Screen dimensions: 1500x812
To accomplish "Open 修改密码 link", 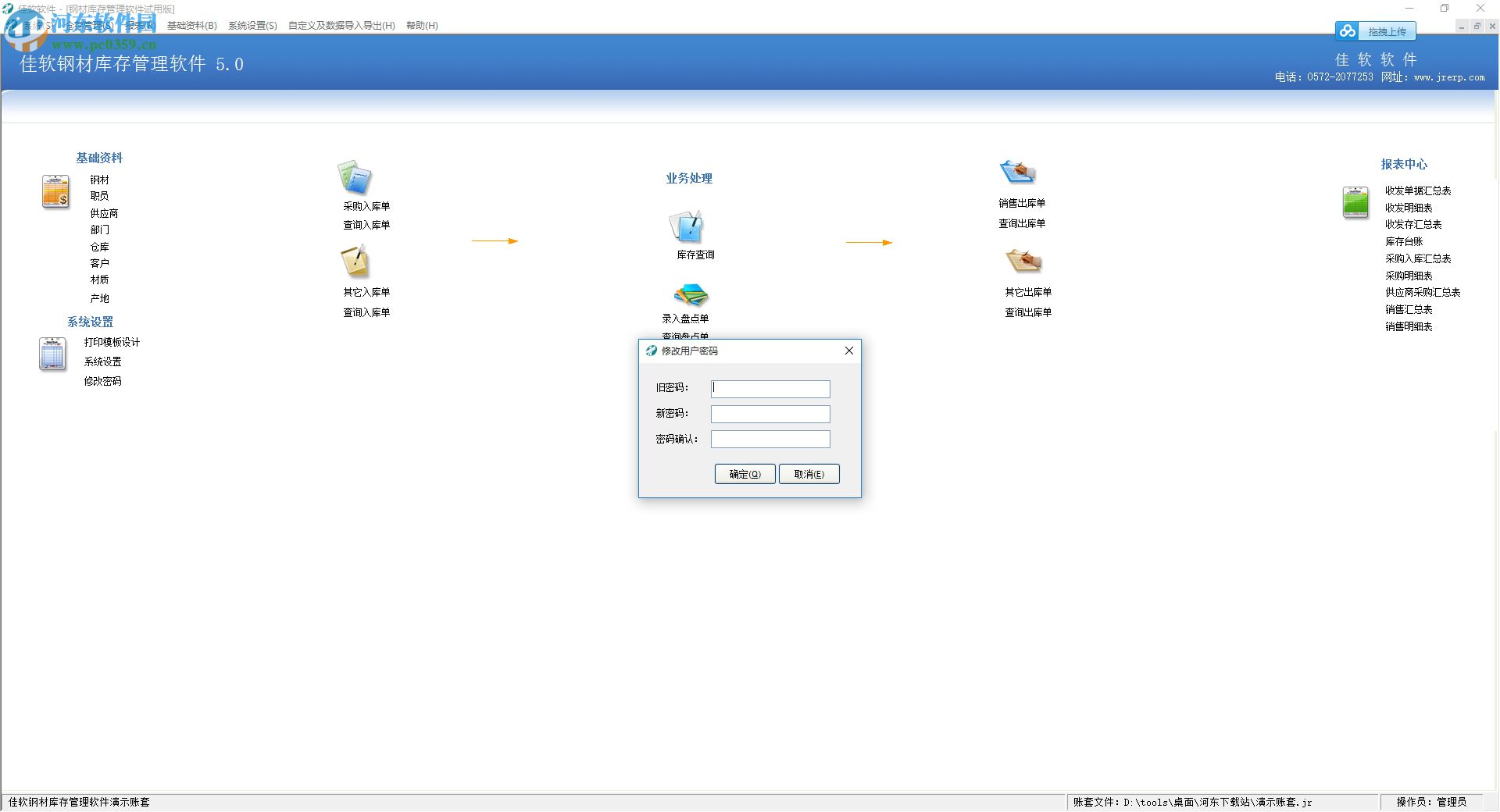I will coord(102,381).
